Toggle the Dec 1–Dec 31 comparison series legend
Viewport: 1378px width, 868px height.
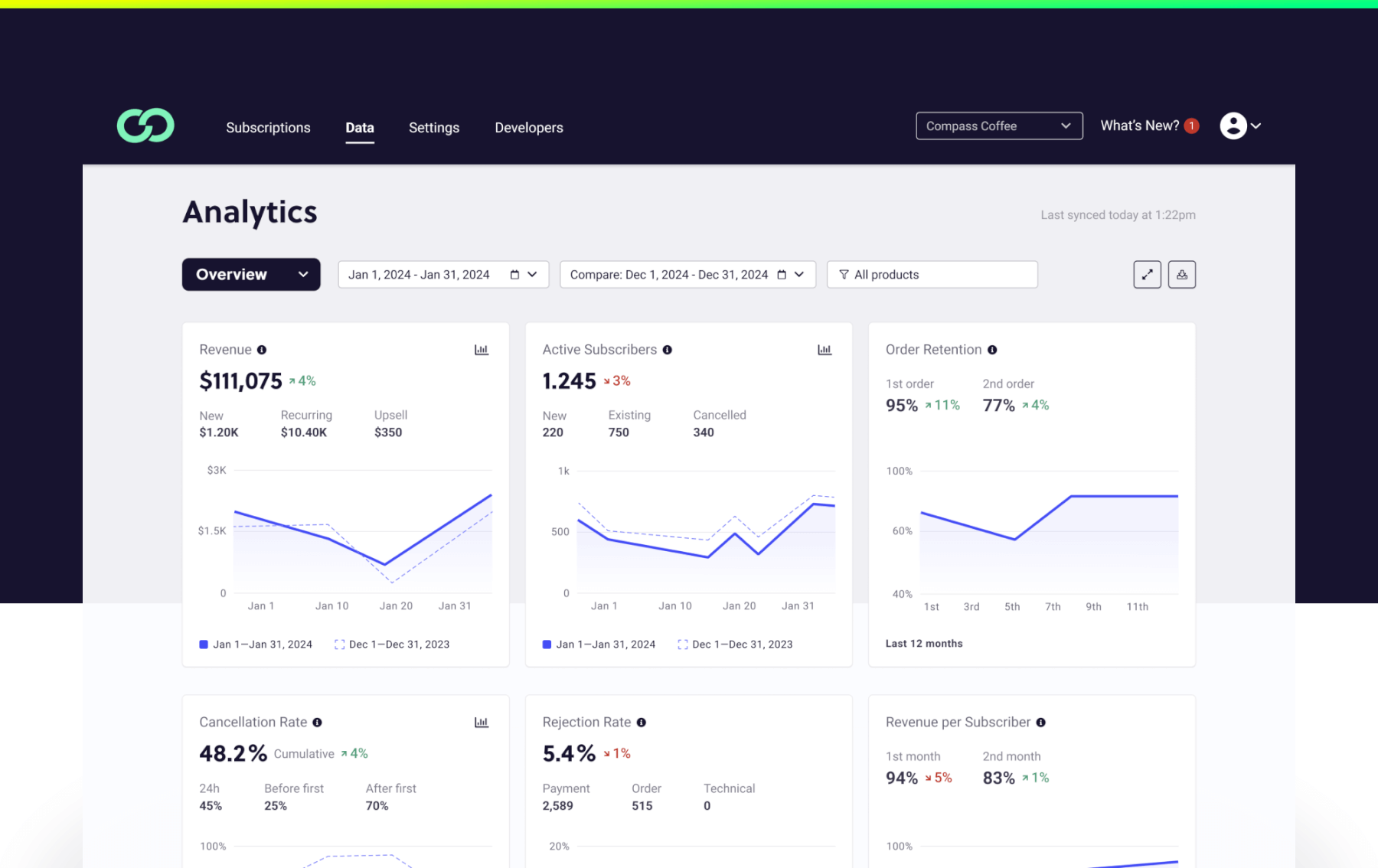pos(392,644)
